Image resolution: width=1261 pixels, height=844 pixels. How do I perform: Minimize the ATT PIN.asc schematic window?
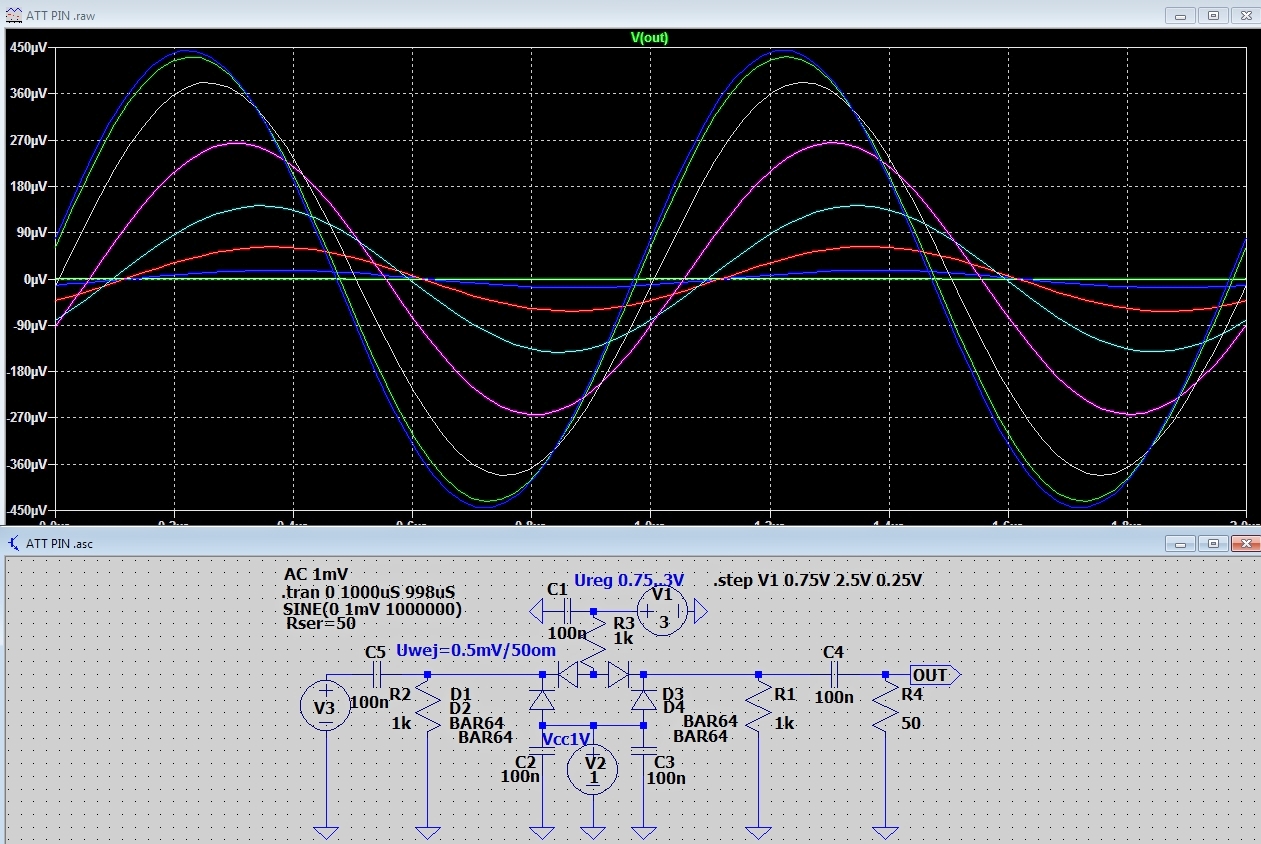click(1181, 543)
